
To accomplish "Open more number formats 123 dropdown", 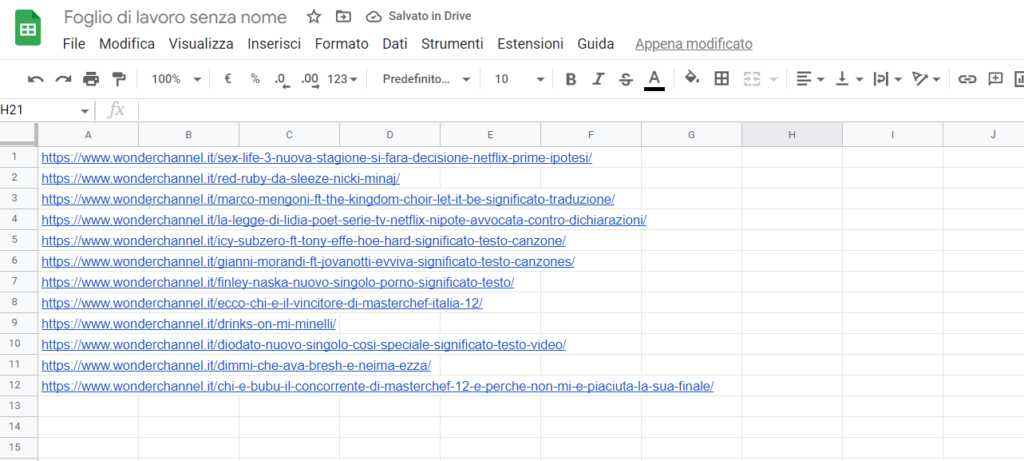I will tap(342, 79).
